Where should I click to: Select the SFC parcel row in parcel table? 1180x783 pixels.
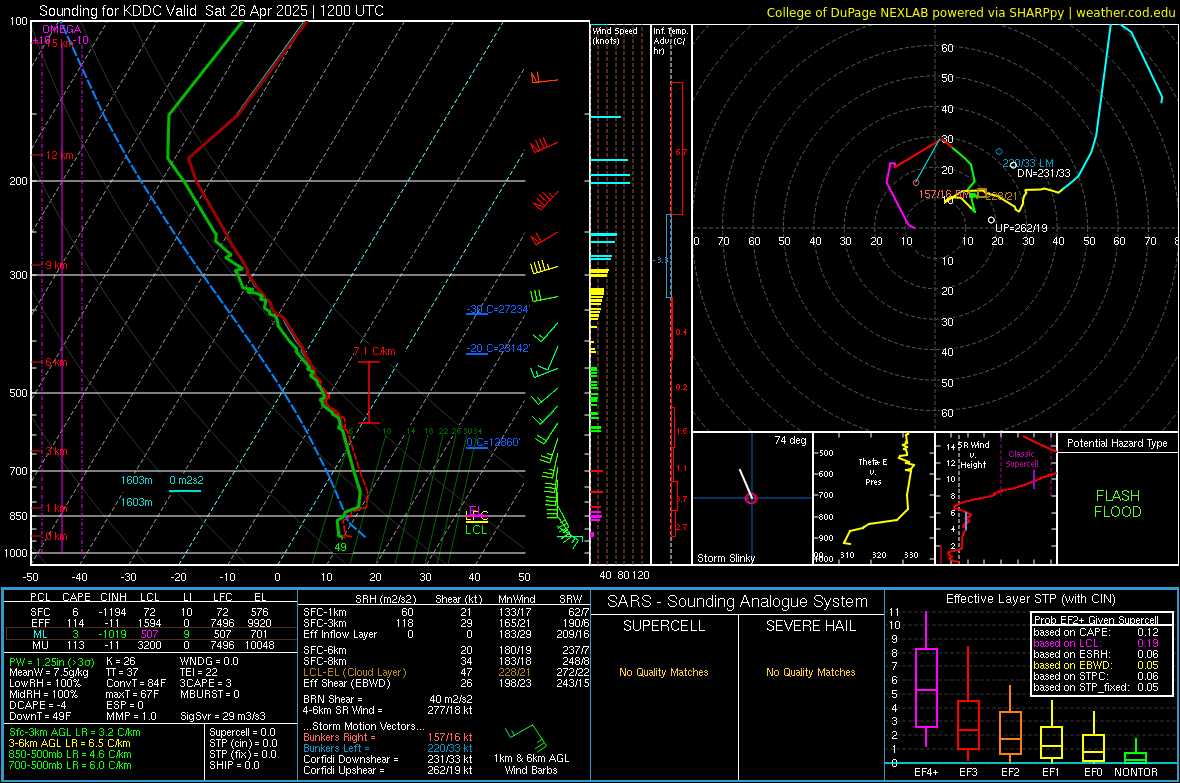point(149,612)
